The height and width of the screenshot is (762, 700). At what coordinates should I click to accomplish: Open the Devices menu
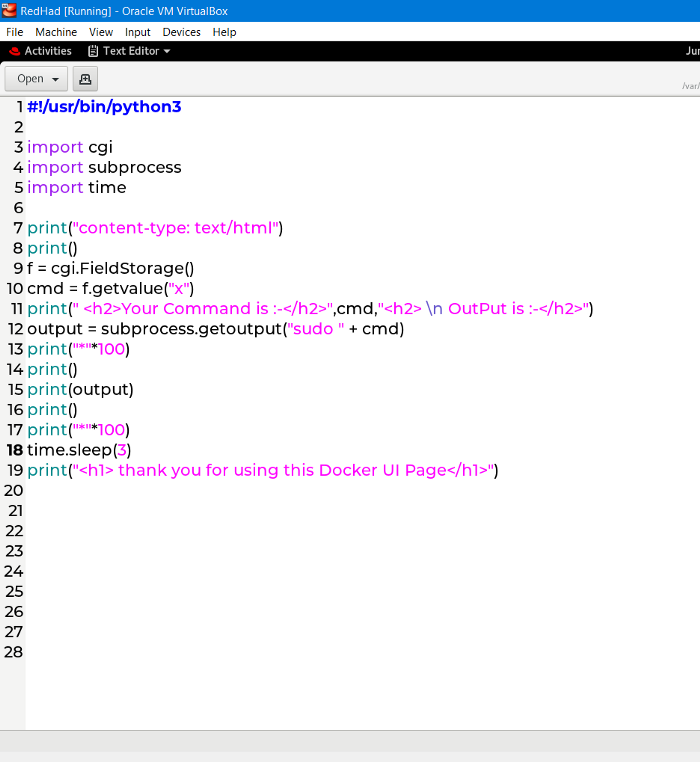(x=181, y=32)
